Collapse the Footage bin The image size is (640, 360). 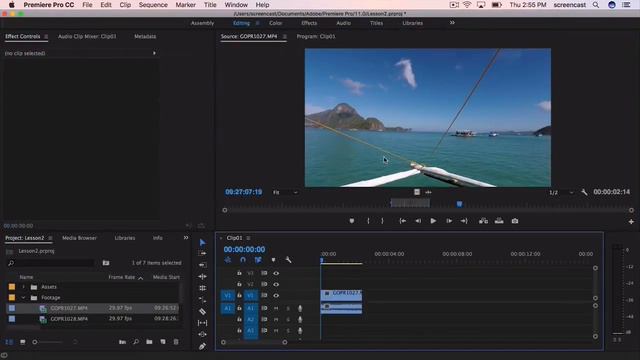point(23,298)
